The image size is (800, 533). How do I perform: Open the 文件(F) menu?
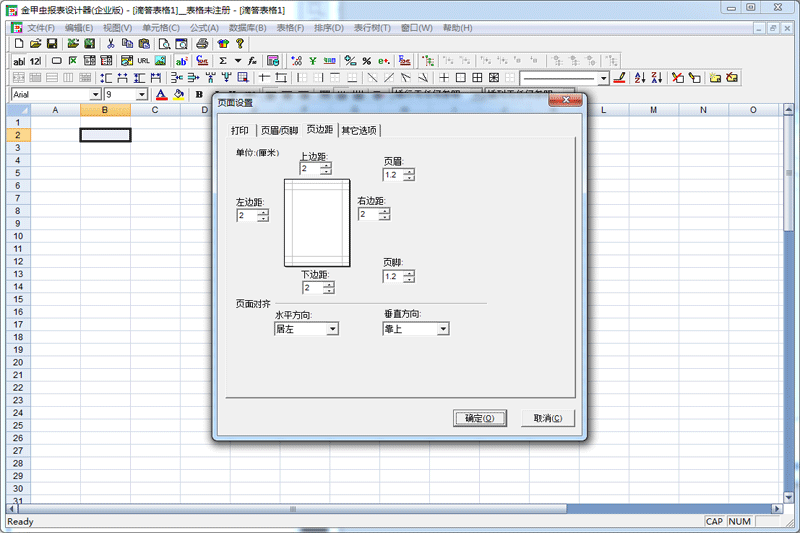click(41, 28)
